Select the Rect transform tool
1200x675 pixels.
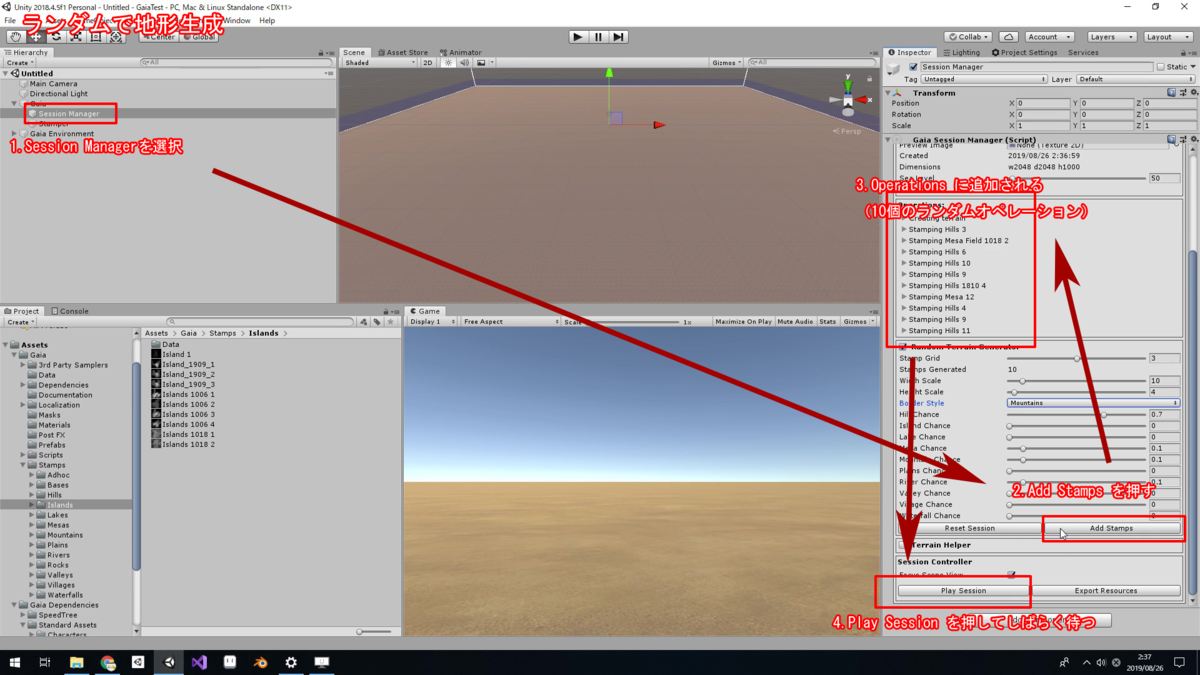click(x=96, y=37)
